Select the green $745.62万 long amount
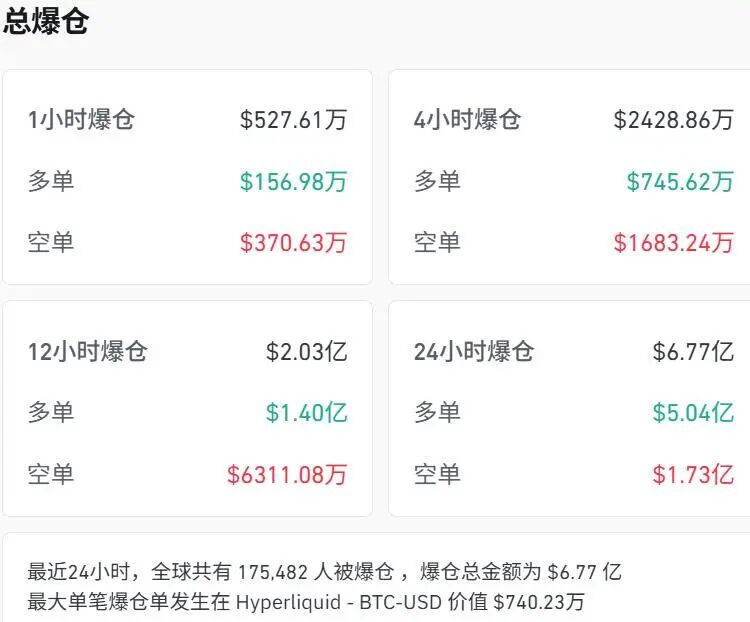750x622 pixels. point(680,181)
